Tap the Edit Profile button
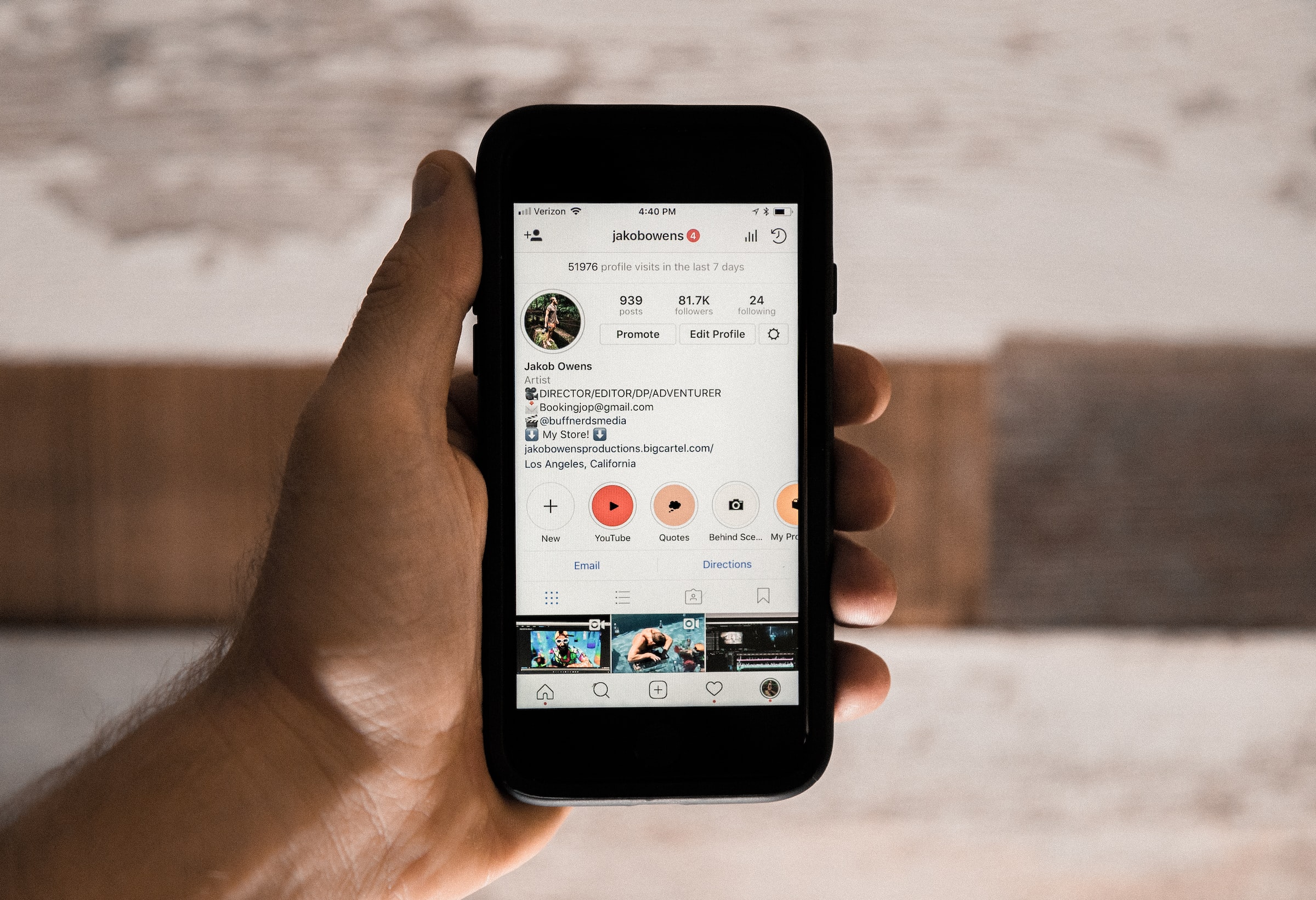 click(717, 333)
